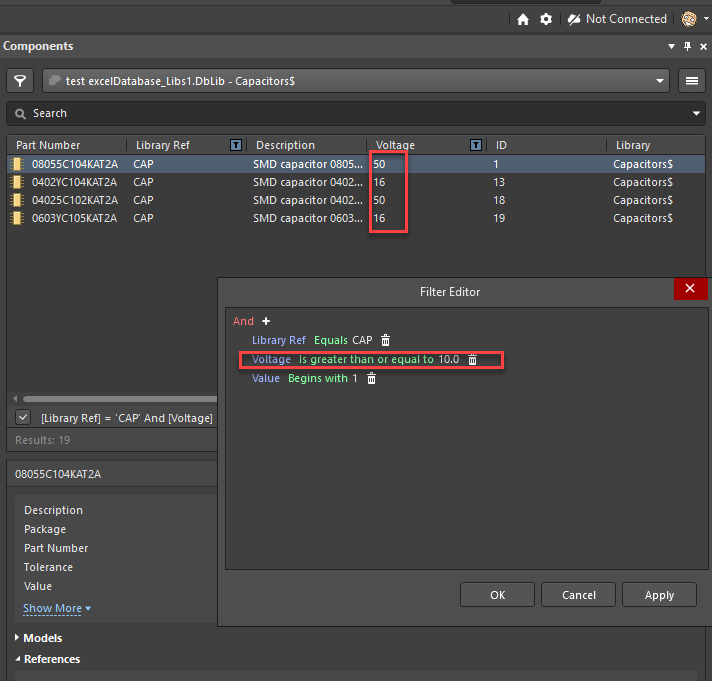This screenshot has height=681, width=712.
Task: Delete the Library Ref Equals CAP condition
Action: point(386,340)
